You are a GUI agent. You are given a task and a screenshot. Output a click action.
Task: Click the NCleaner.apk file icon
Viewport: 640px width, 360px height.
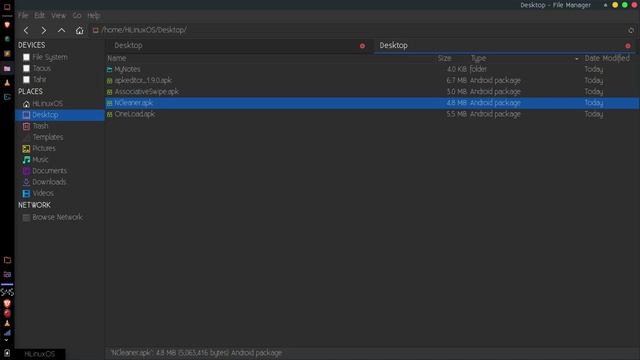point(109,103)
